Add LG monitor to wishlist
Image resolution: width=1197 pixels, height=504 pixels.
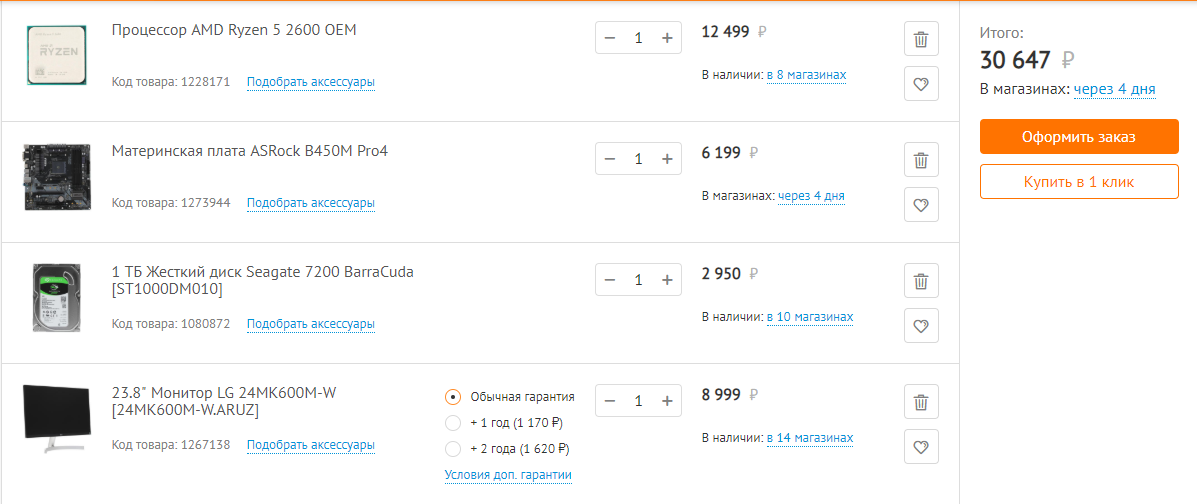click(921, 447)
